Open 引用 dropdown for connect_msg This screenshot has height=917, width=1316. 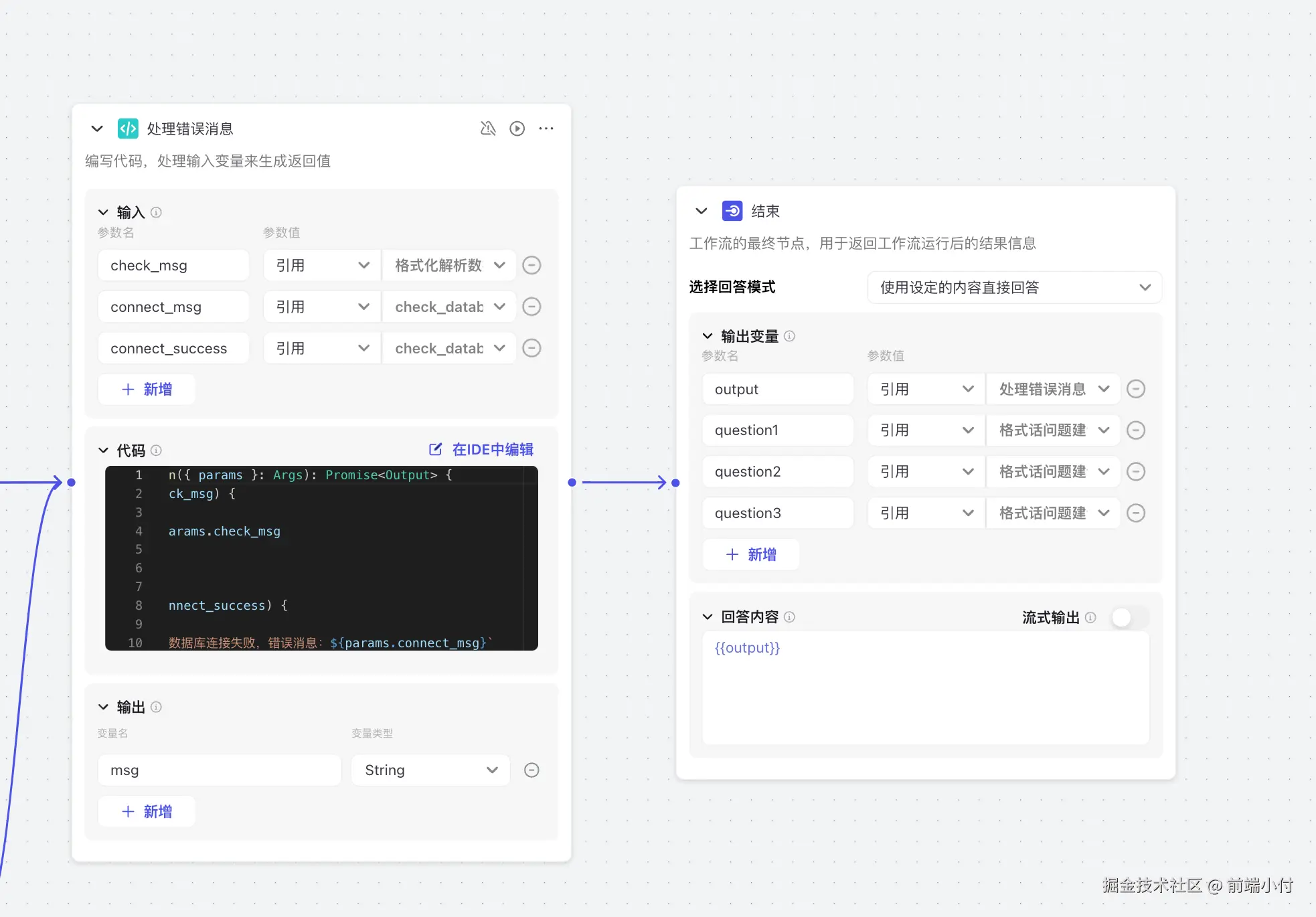pos(322,307)
